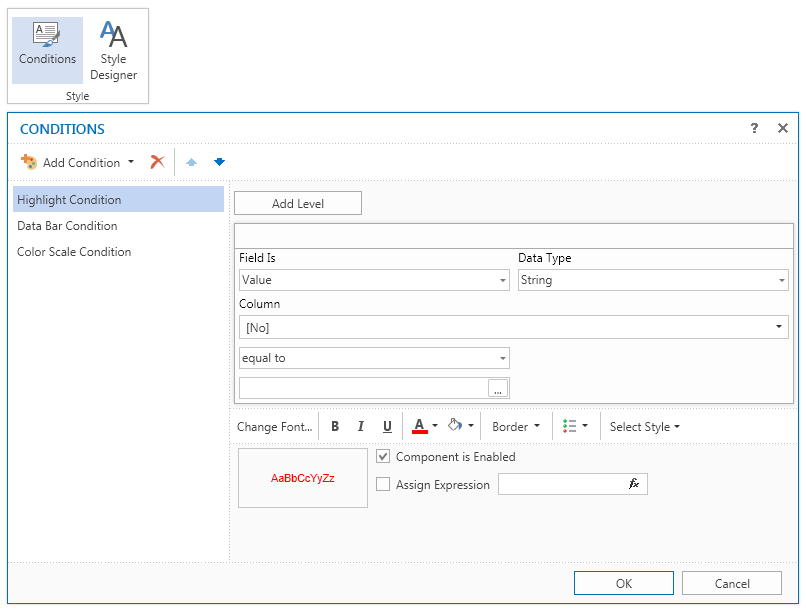Click the Add Condition button
This screenshot has width=806, height=613.
pyautogui.click(x=70, y=162)
